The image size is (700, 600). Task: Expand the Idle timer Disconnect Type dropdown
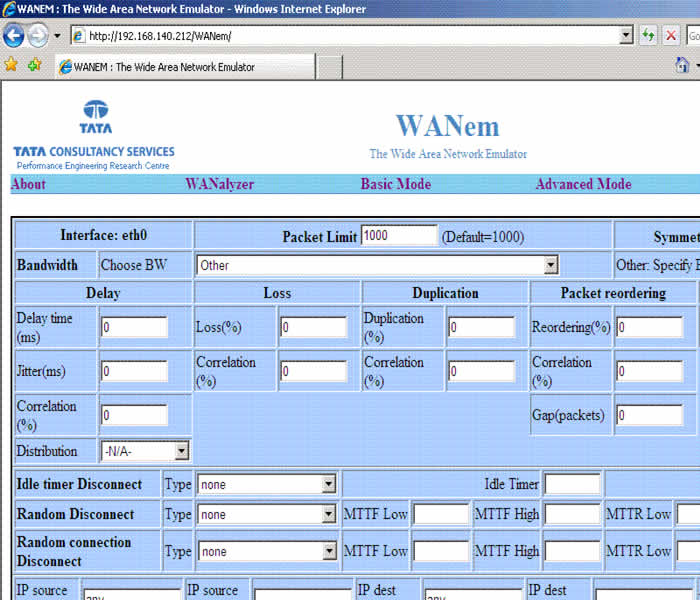click(x=329, y=484)
